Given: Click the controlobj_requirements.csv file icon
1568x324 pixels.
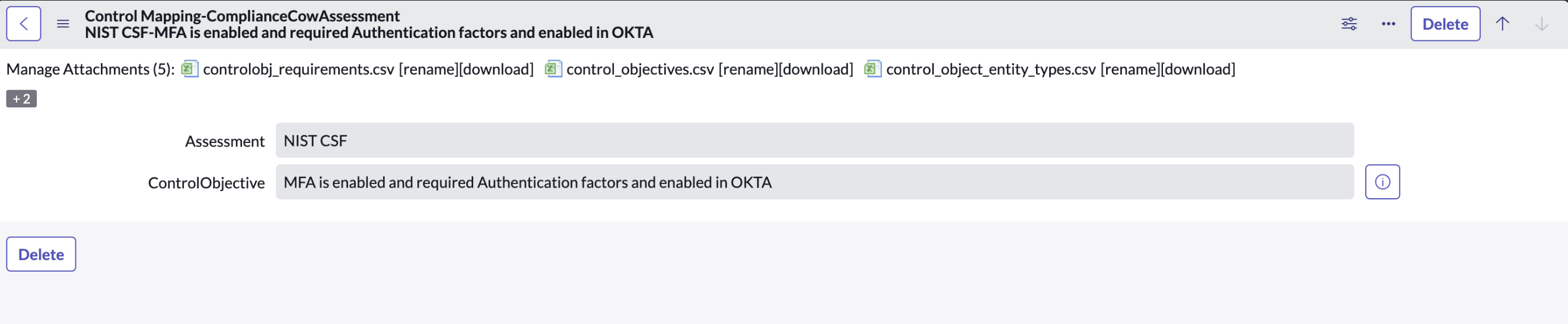Looking at the screenshot, I should click(x=189, y=69).
